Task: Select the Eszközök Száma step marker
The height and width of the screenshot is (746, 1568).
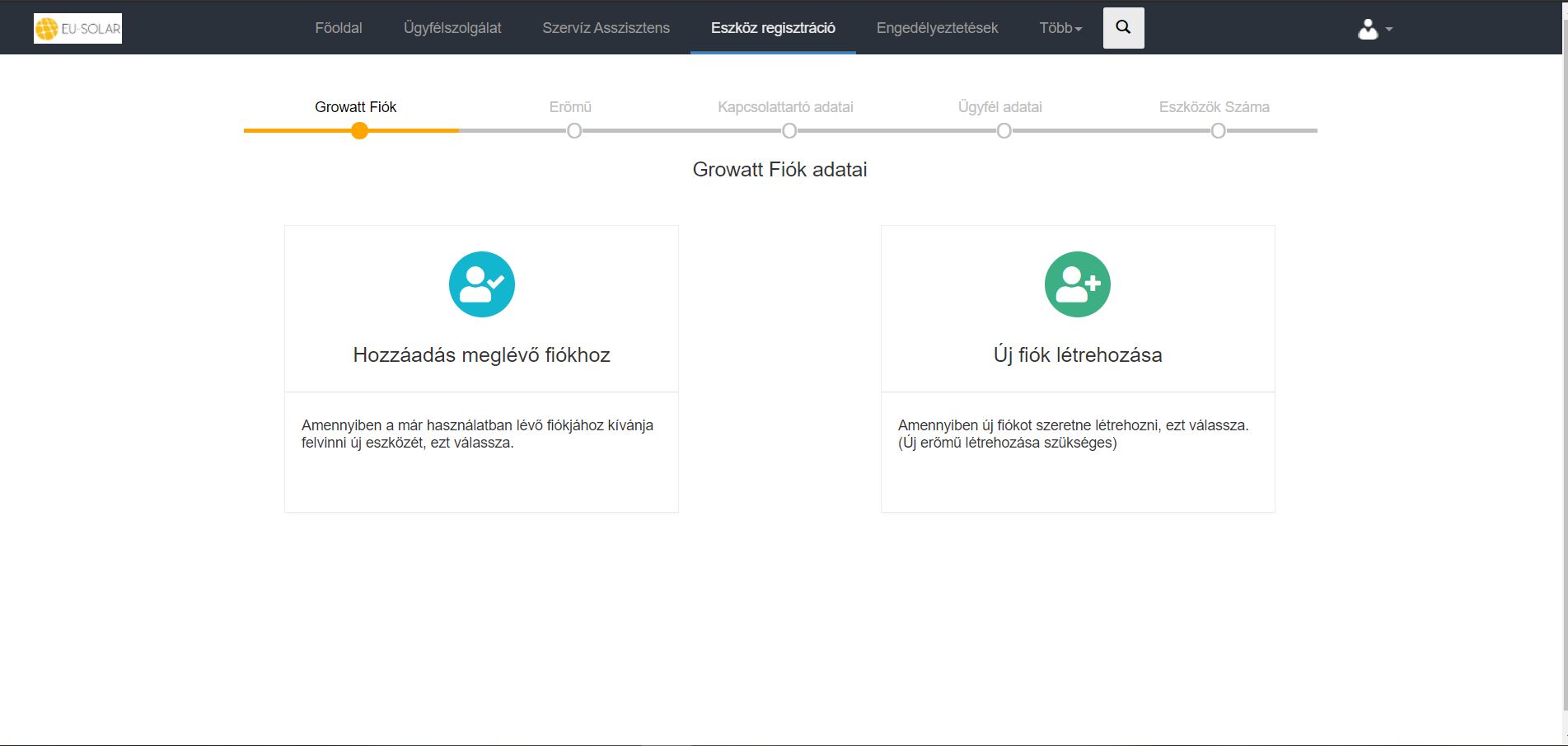Action: click(1218, 131)
